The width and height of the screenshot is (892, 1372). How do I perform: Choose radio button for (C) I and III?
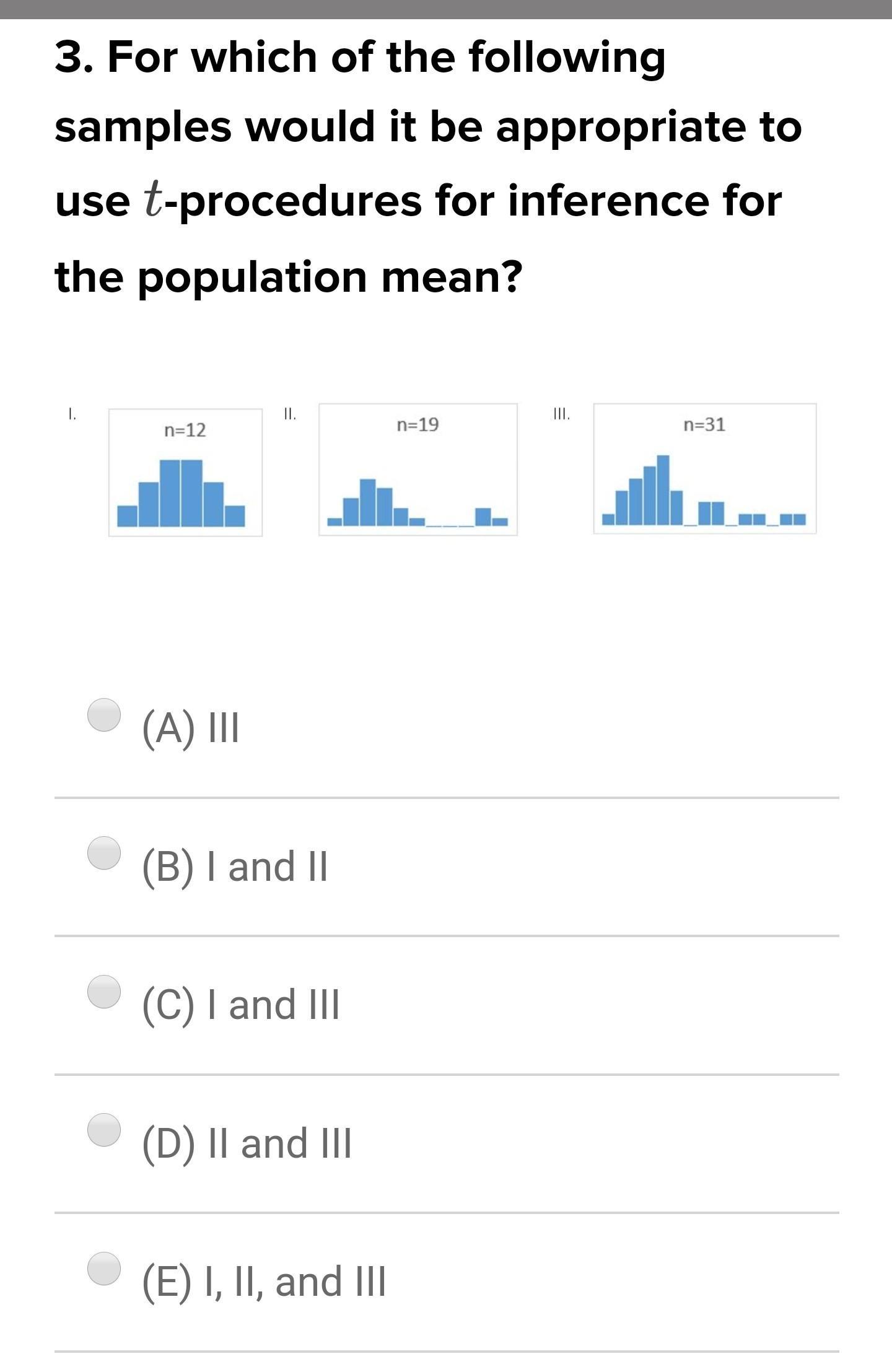coord(103,992)
